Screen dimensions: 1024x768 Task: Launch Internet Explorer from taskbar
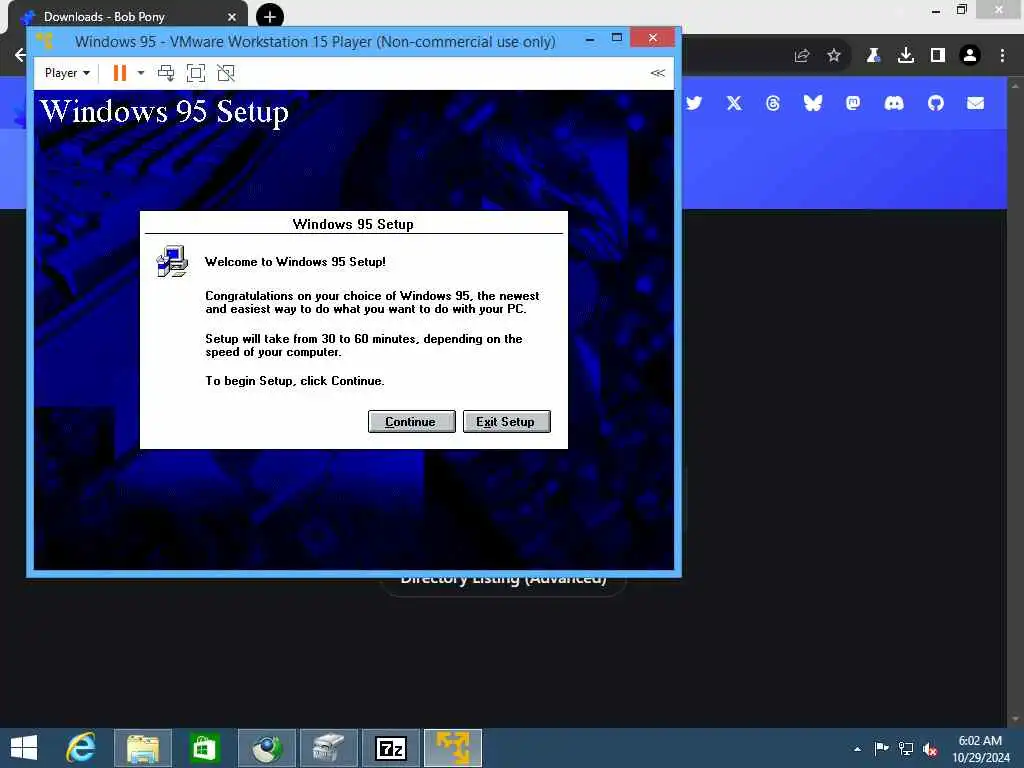pos(82,748)
